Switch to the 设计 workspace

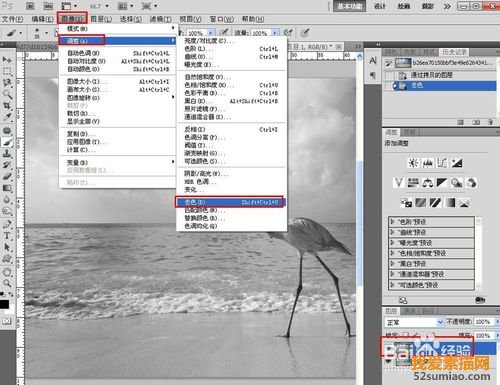coord(380,6)
